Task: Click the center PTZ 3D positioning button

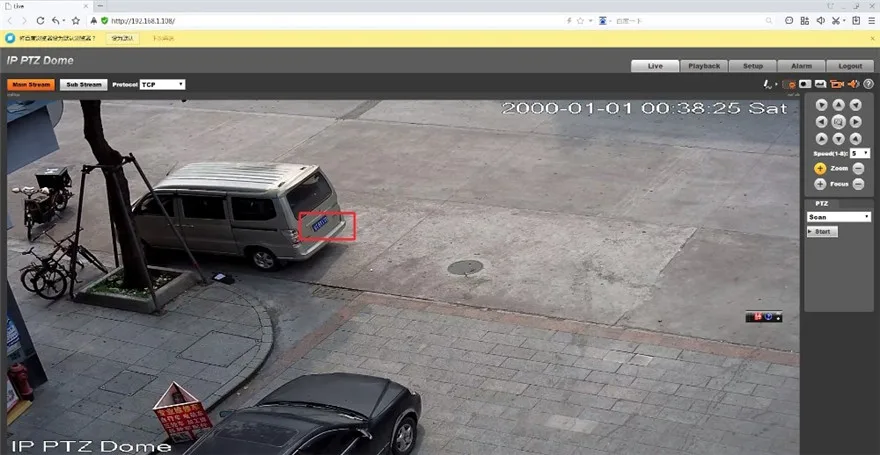Action: click(838, 122)
